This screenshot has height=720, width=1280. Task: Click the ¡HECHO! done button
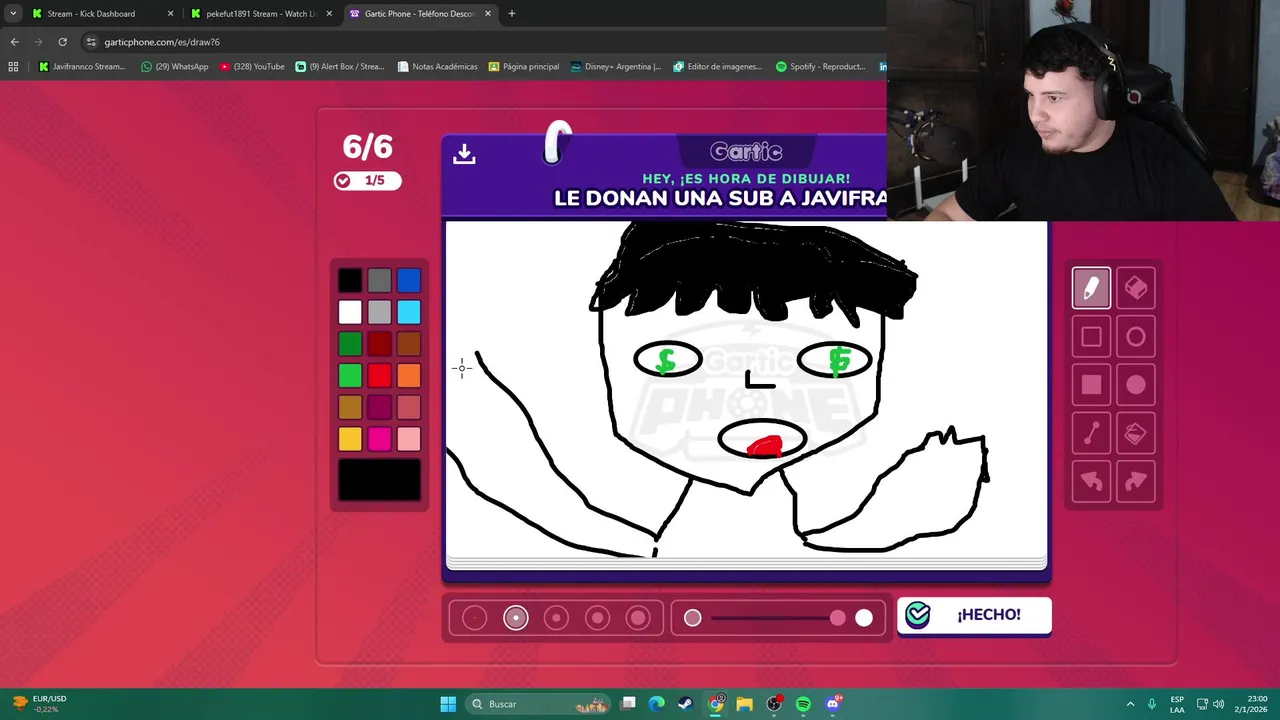pyautogui.click(x=974, y=615)
